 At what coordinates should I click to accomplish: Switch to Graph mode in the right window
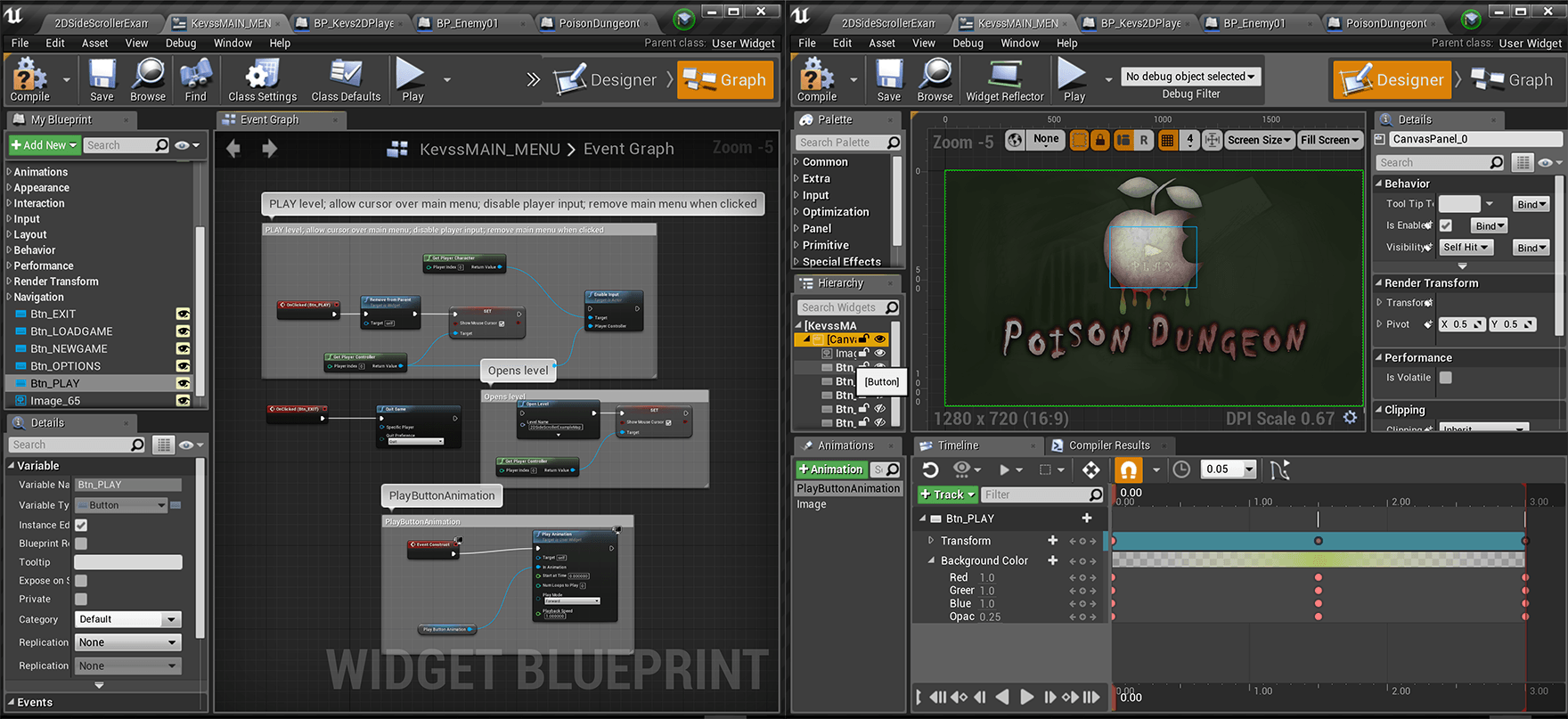(1512, 79)
